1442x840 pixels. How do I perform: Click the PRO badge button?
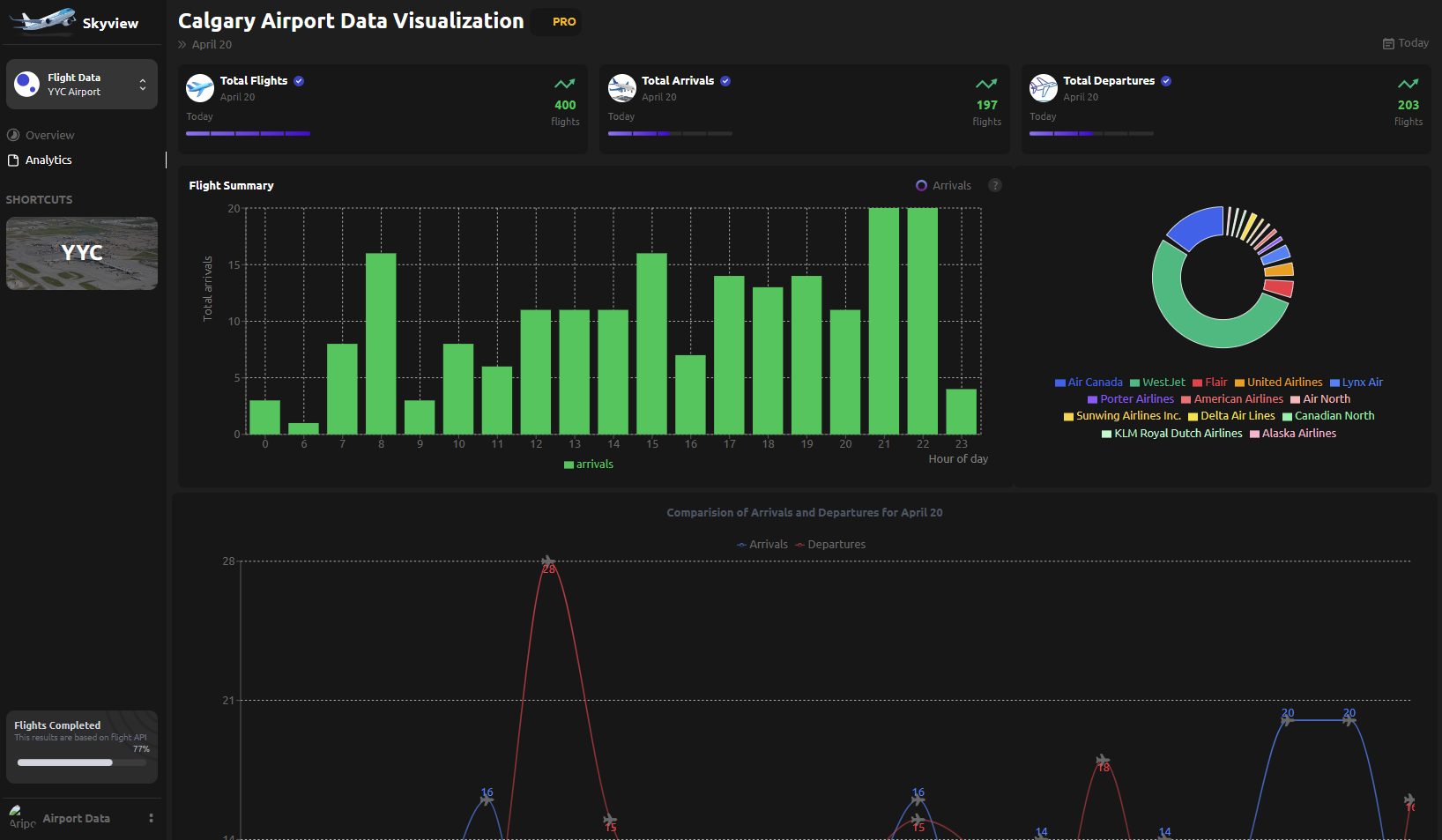click(564, 22)
